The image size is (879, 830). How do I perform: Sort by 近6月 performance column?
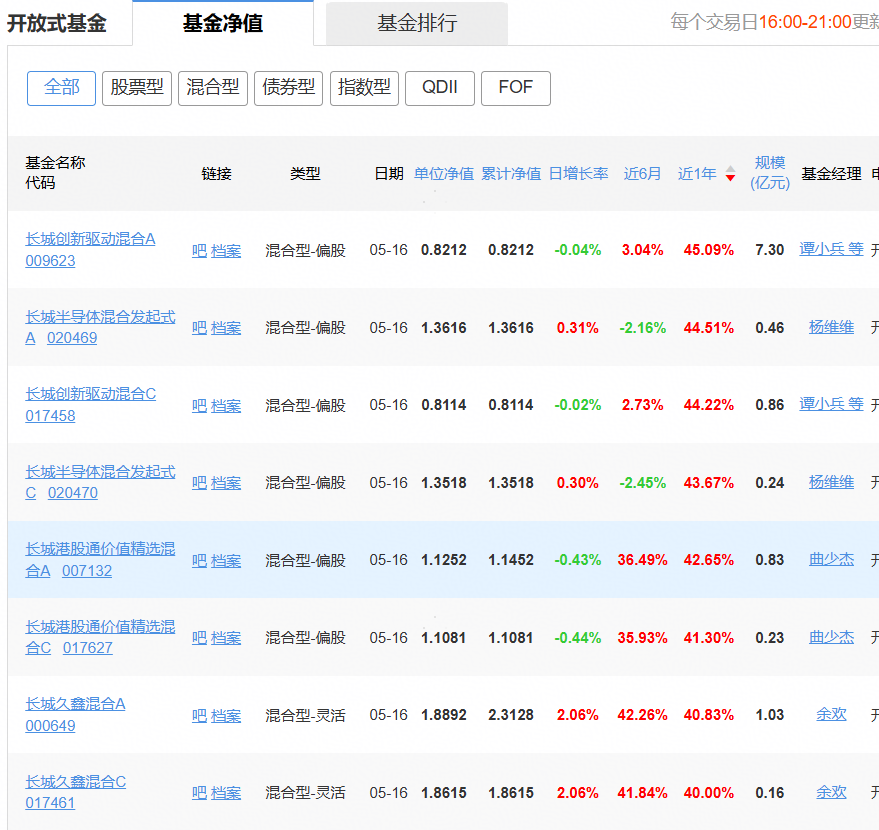pyautogui.click(x=642, y=173)
